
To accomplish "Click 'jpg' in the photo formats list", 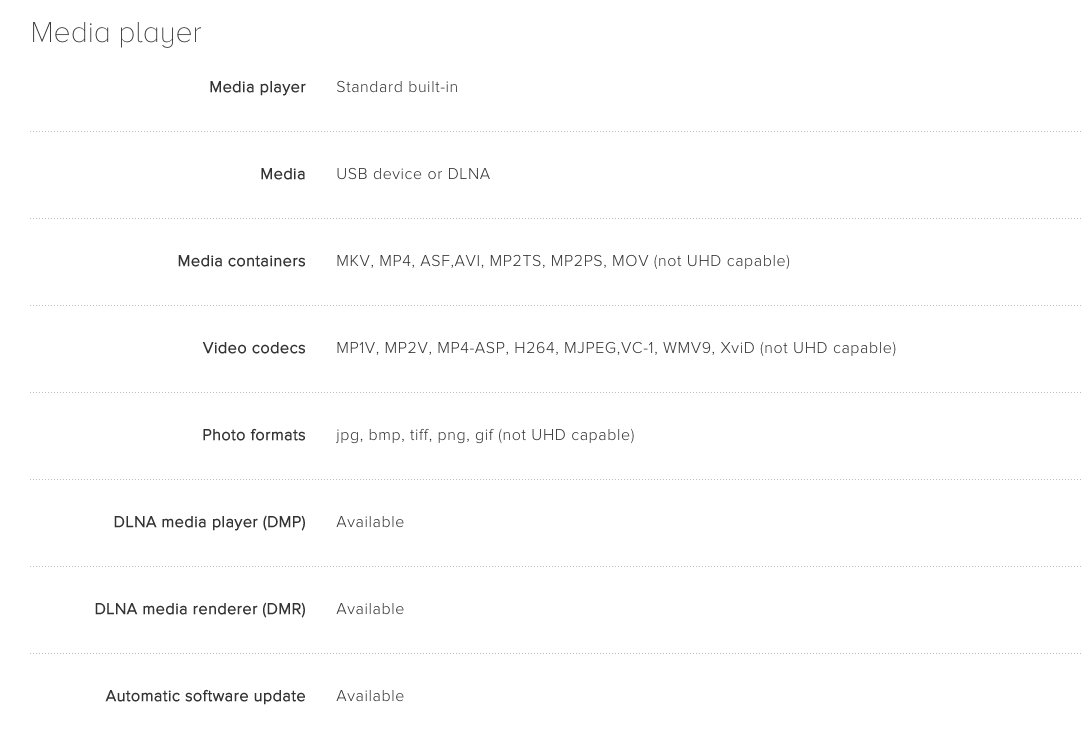I will (347, 435).
